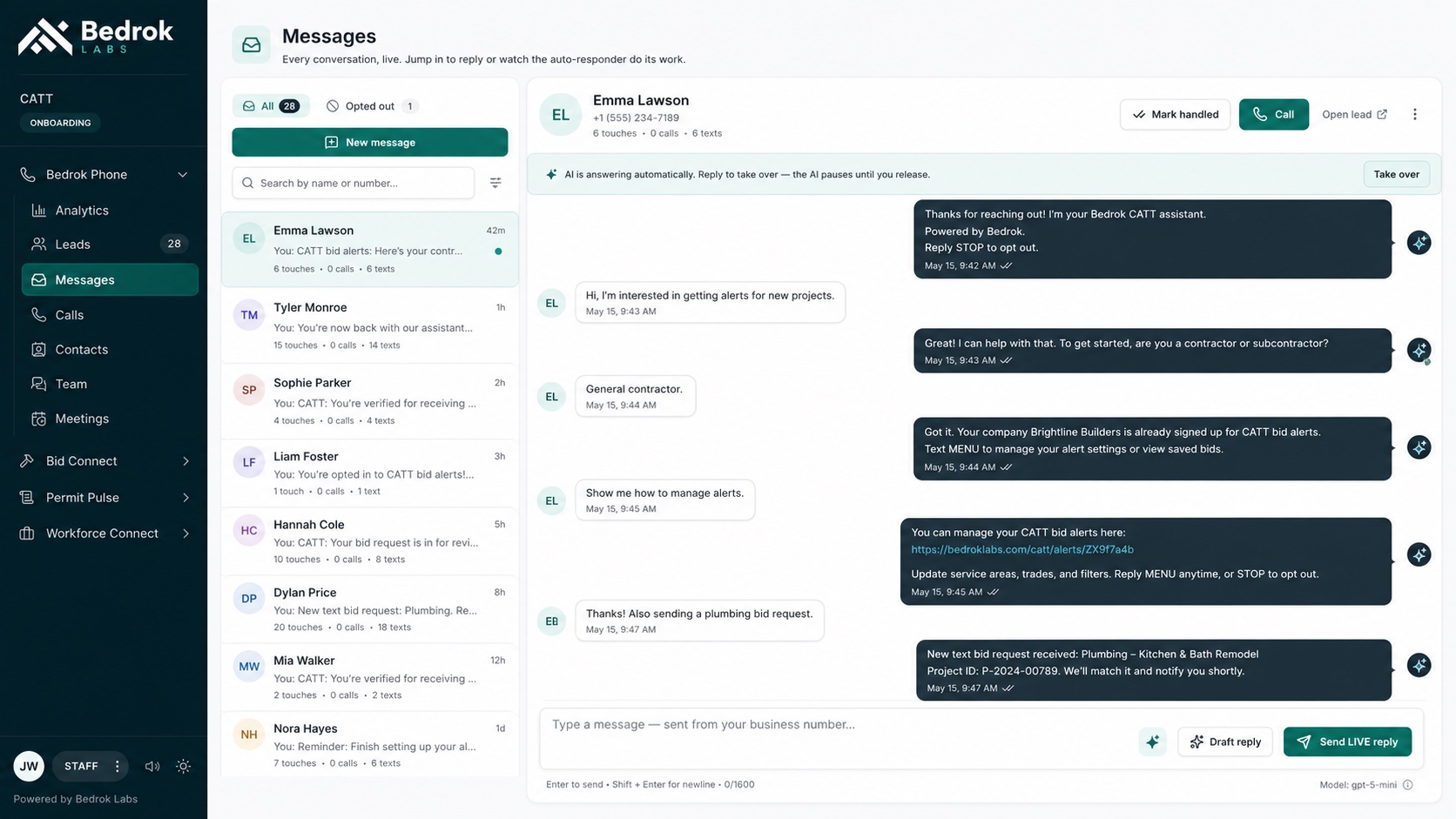Open the conversation more options menu
The image size is (1456, 819).
pos(1415,114)
